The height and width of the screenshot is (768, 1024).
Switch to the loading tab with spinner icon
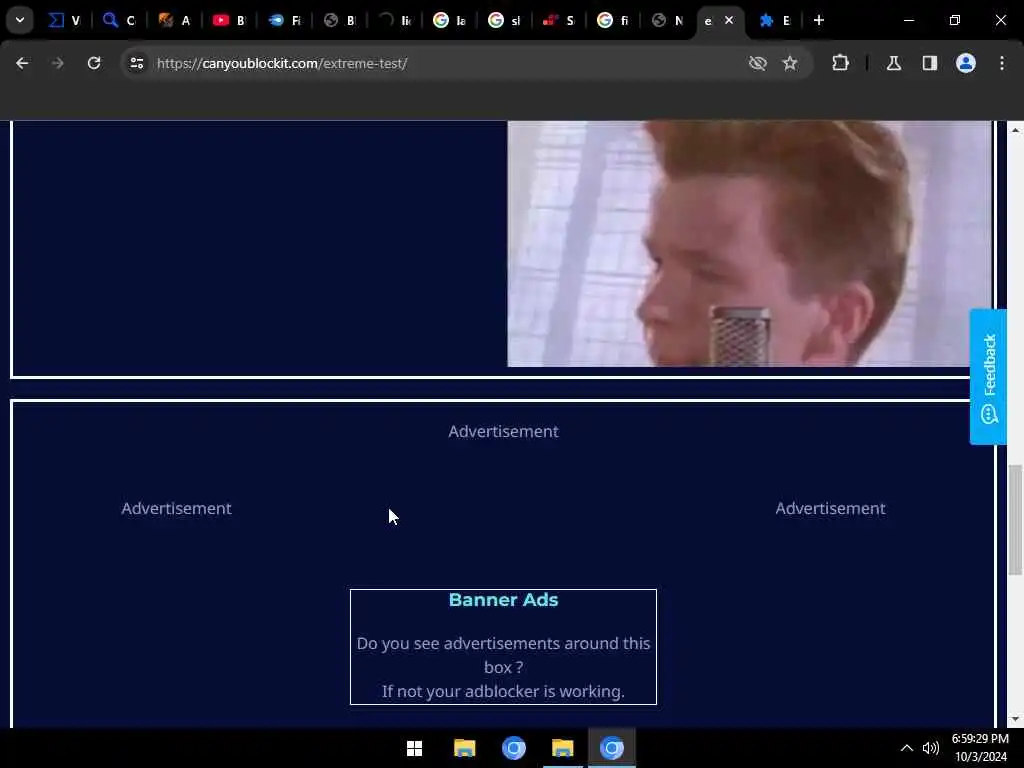coord(396,20)
